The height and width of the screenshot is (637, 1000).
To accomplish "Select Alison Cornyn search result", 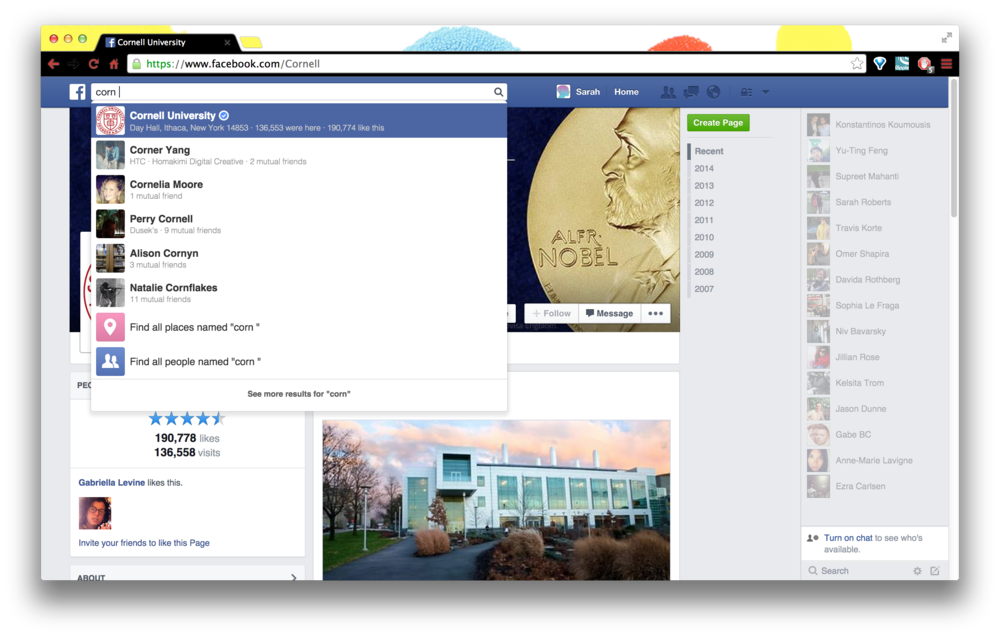I will click(299, 258).
